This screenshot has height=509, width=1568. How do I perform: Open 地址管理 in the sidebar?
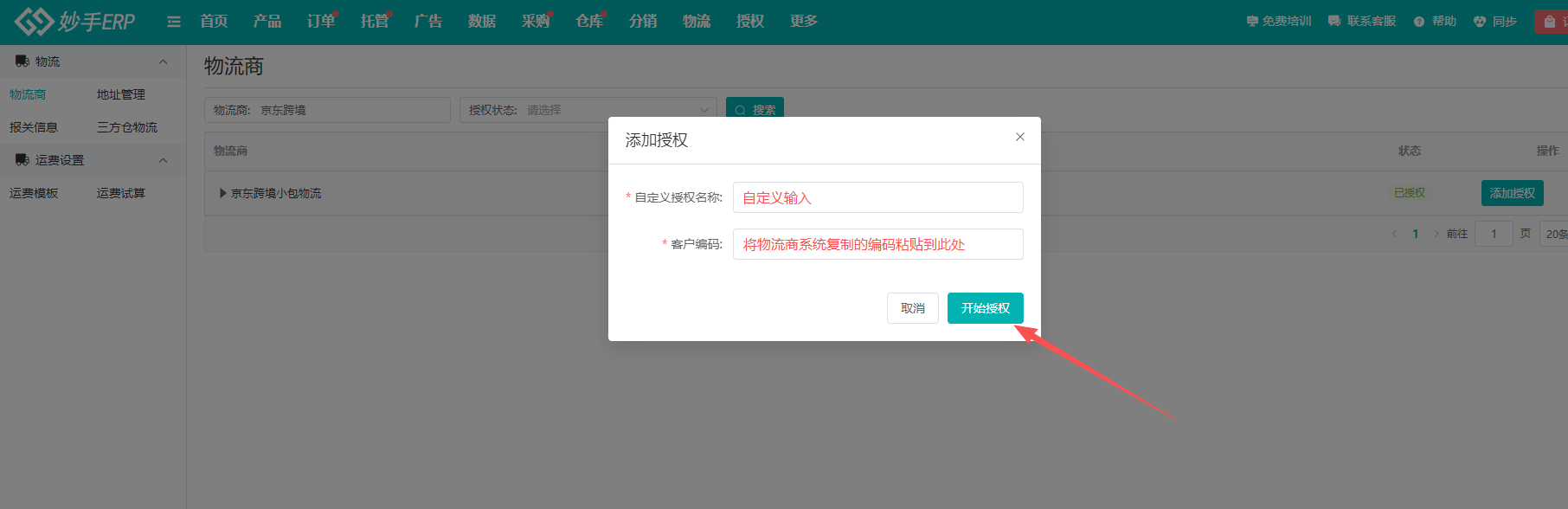click(121, 94)
